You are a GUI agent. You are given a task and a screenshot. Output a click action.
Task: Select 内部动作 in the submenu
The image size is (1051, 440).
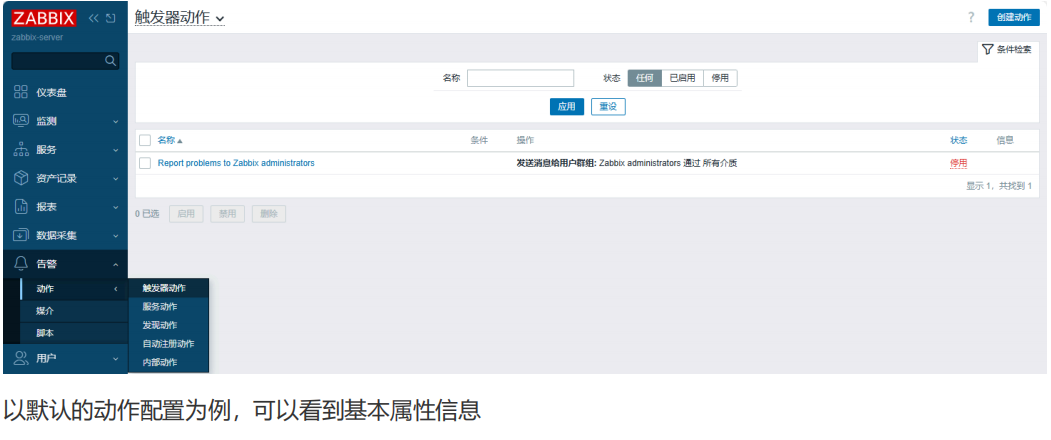(169, 362)
